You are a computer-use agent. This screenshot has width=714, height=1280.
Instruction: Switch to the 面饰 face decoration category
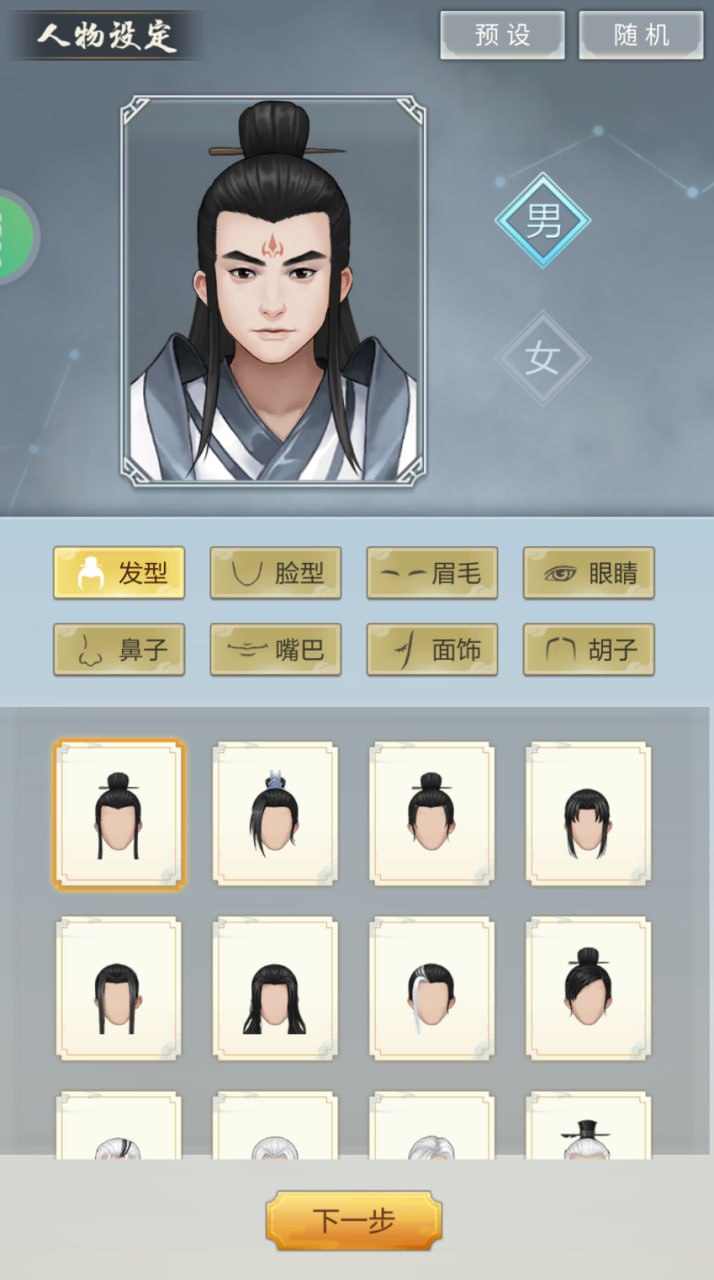coord(432,650)
